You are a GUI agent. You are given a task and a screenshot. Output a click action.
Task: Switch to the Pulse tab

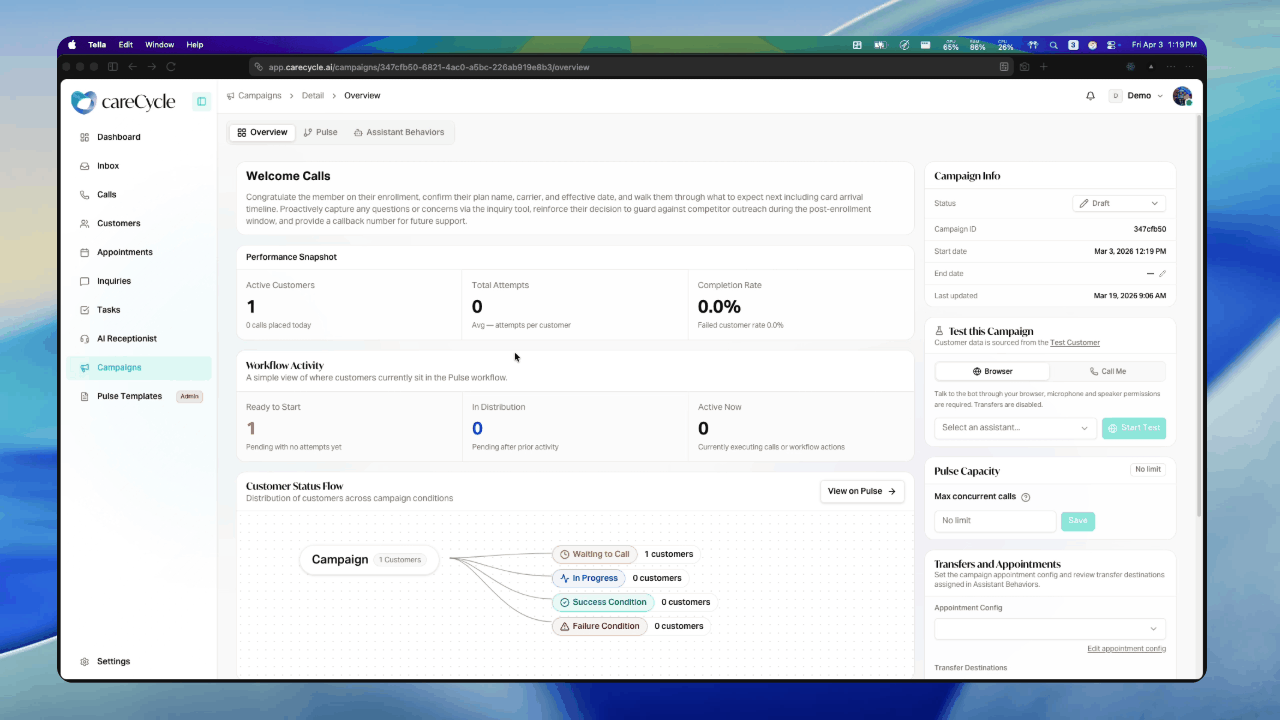coord(321,131)
